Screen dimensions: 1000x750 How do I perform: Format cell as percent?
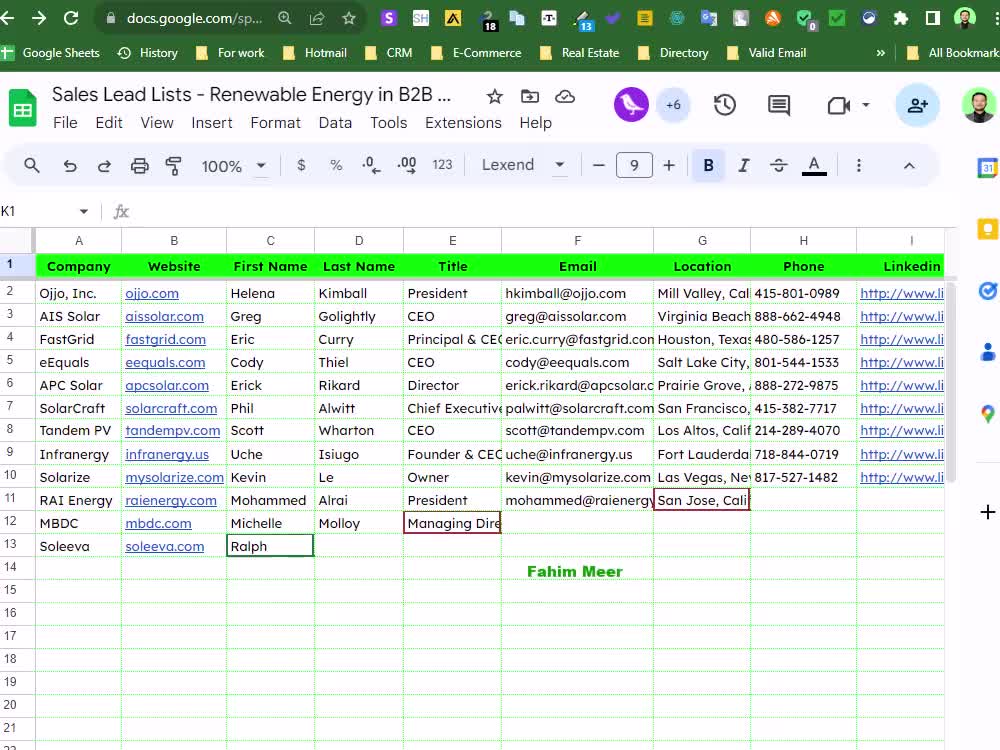click(x=336, y=165)
